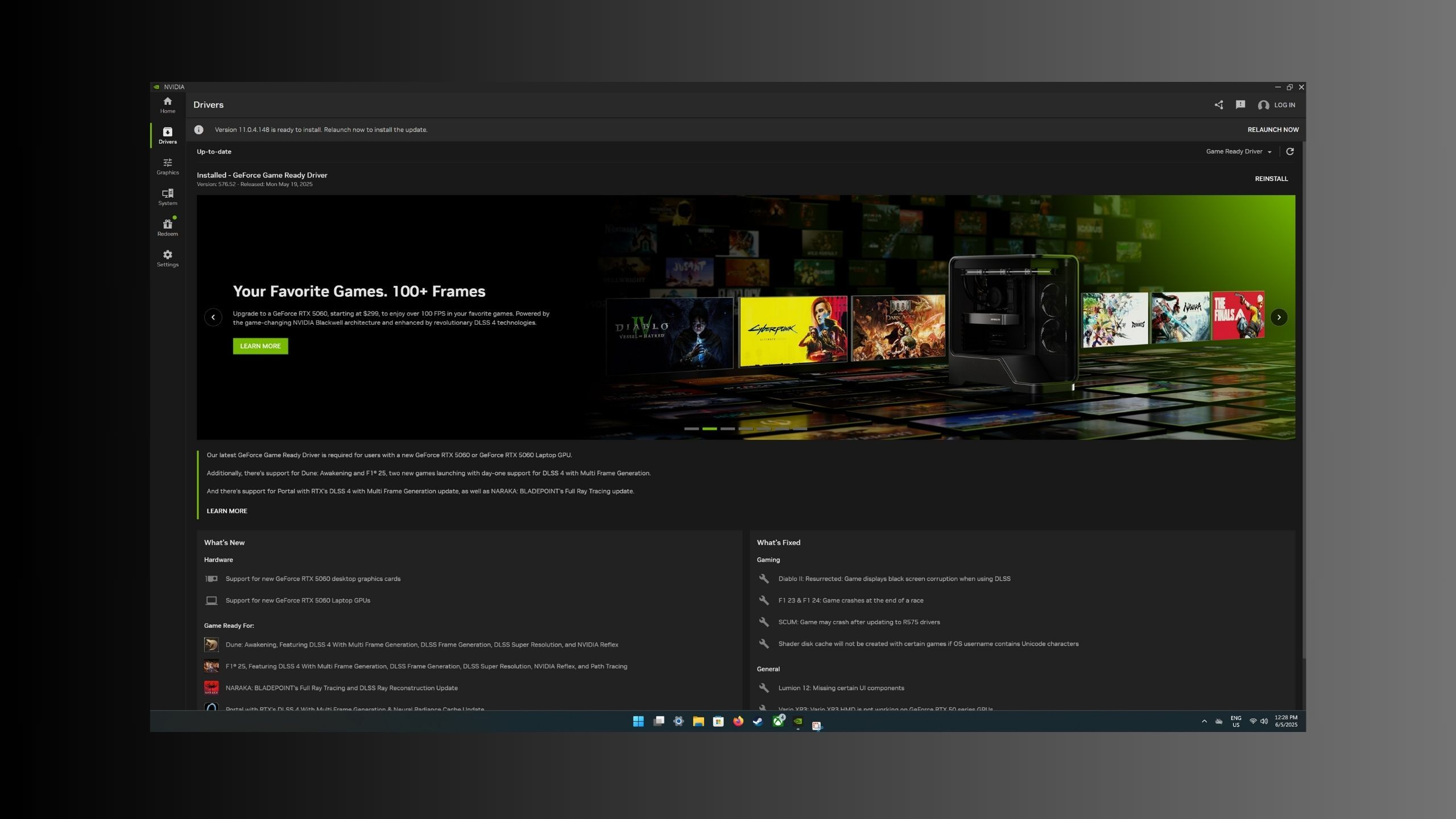Image resolution: width=1456 pixels, height=819 pixels.
Task: Click the Dune: Awakening game icon
Action: click(x=211, y=644)
